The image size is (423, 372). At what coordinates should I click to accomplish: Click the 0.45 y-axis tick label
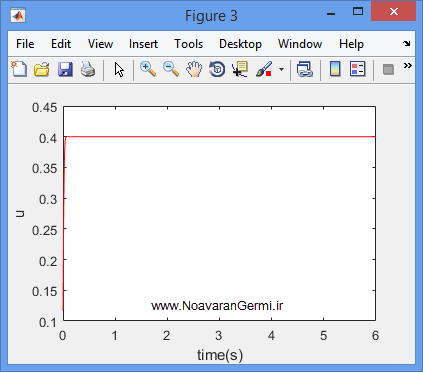pos(45,108)
